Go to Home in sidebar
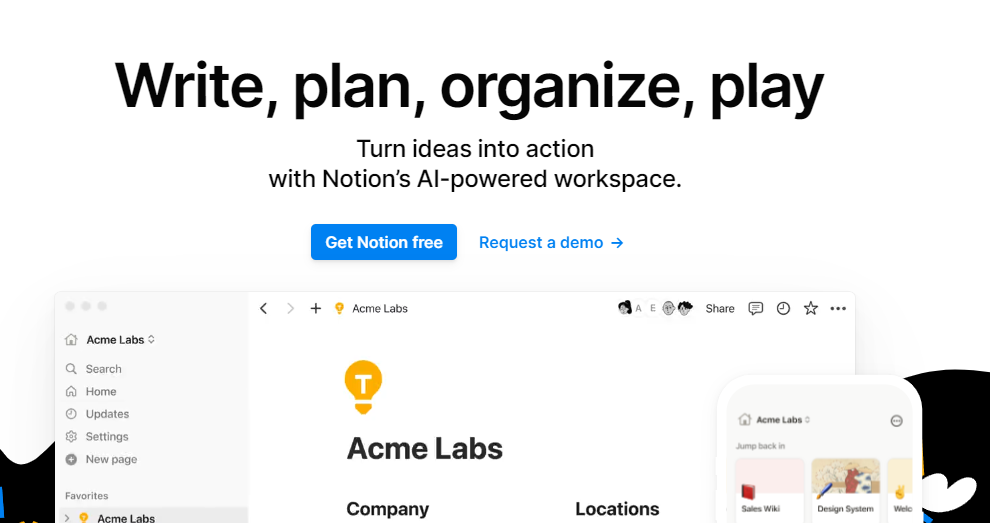 coord(100,392)
